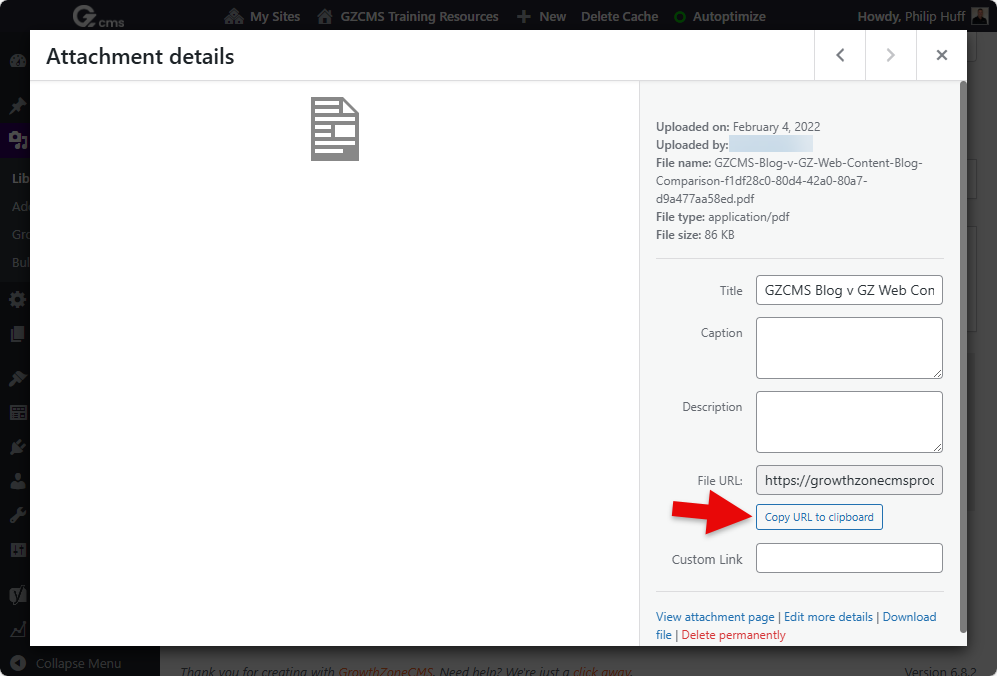The width and height of the screenshot is (997, 676).
Task: Click inside the Title text field
Action: tap(848, 290)
